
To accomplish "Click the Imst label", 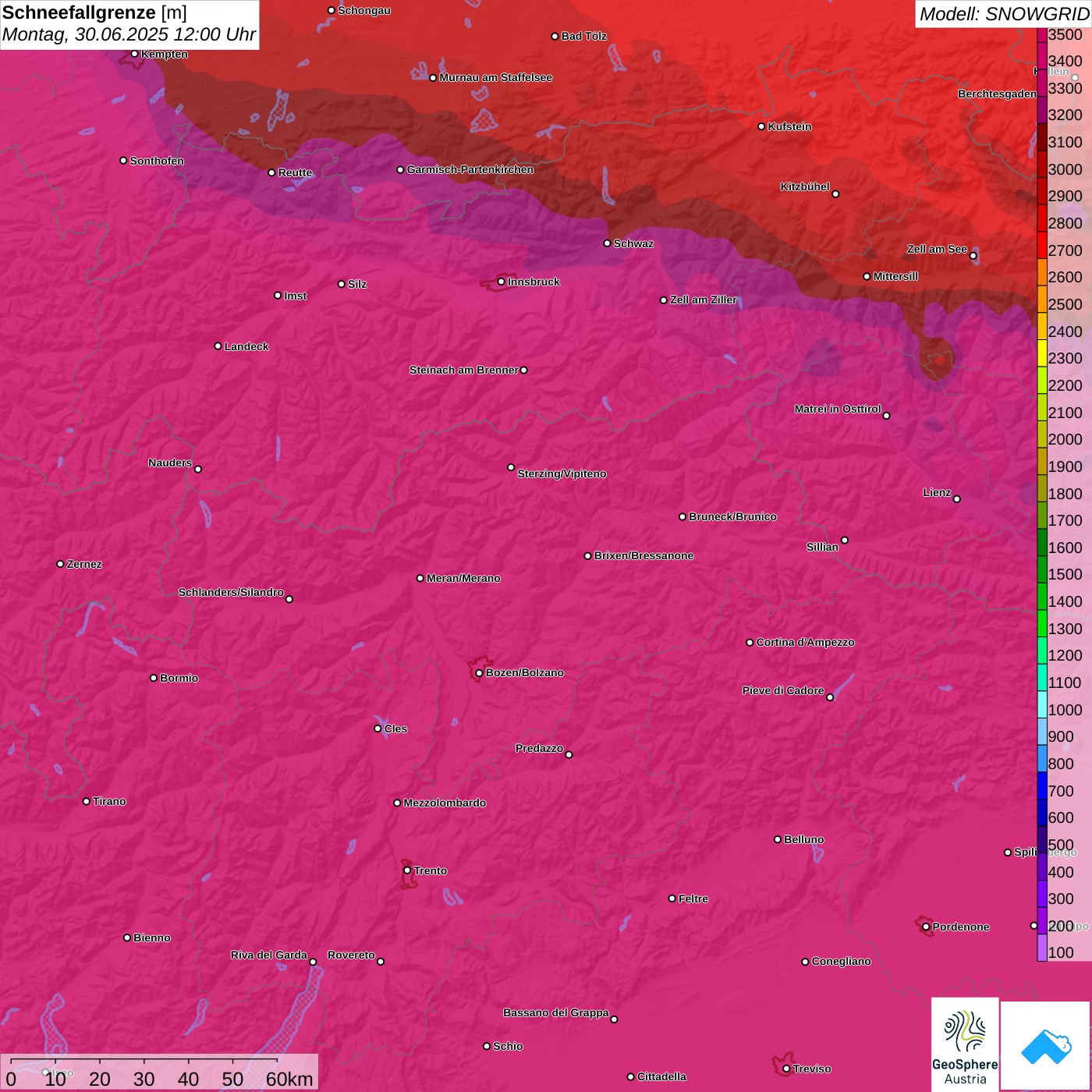I will pyautogui.click(x=295, y=296).
